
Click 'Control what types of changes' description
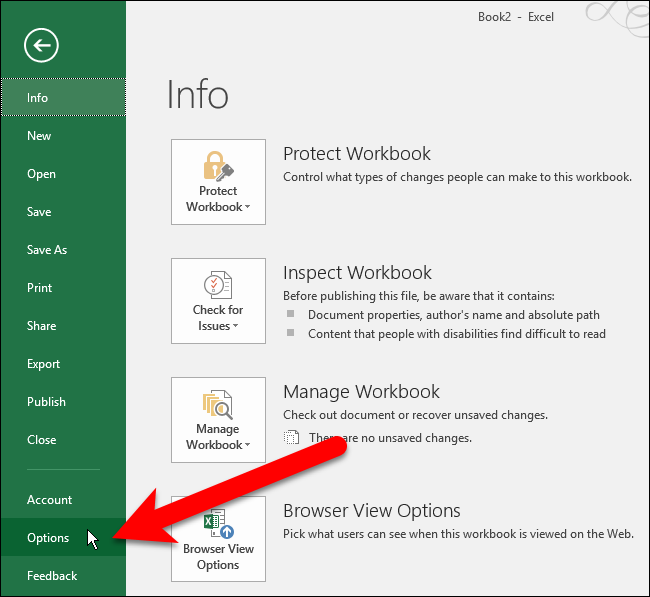[x=458, y=177]
